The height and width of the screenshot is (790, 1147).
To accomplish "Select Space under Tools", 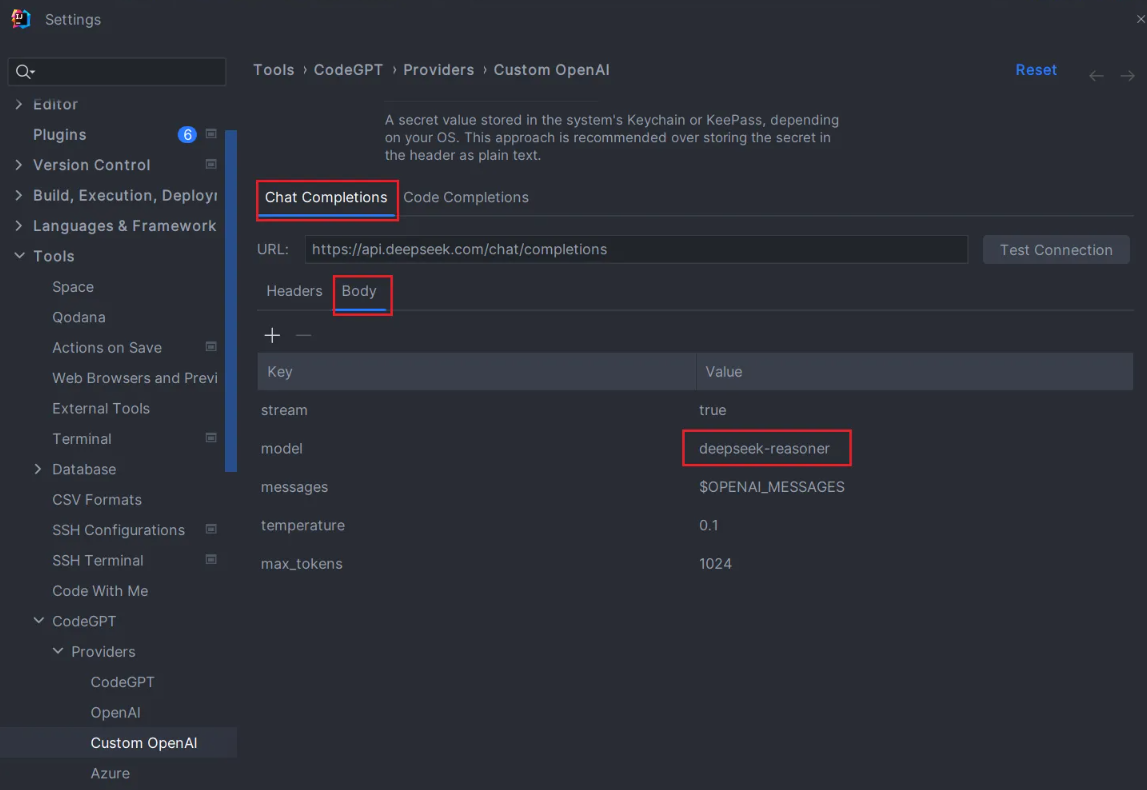I will tap(72, 287).
